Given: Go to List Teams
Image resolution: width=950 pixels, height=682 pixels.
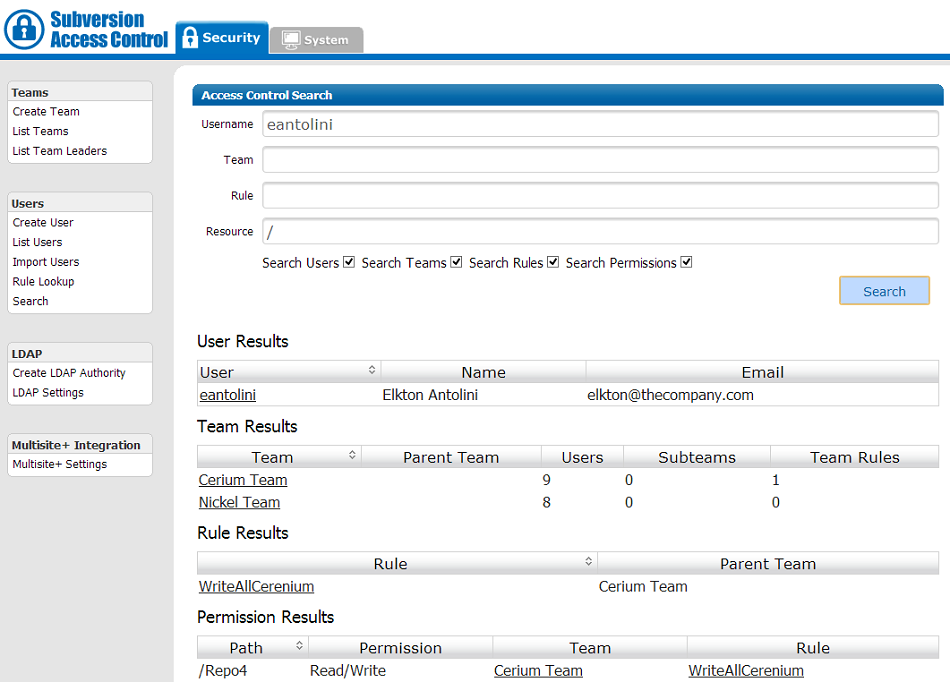Looking at the screenshot, I should [x=41, y=131].
